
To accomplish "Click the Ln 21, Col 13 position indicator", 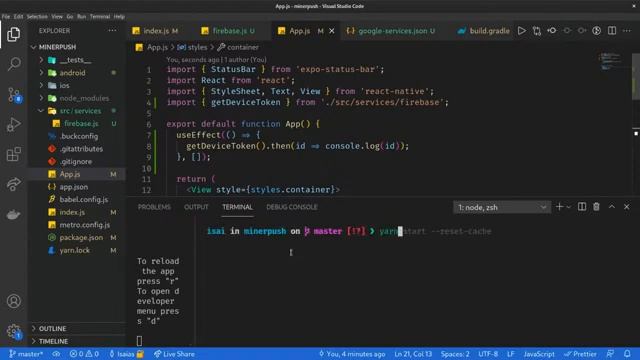I will point(413,354).
